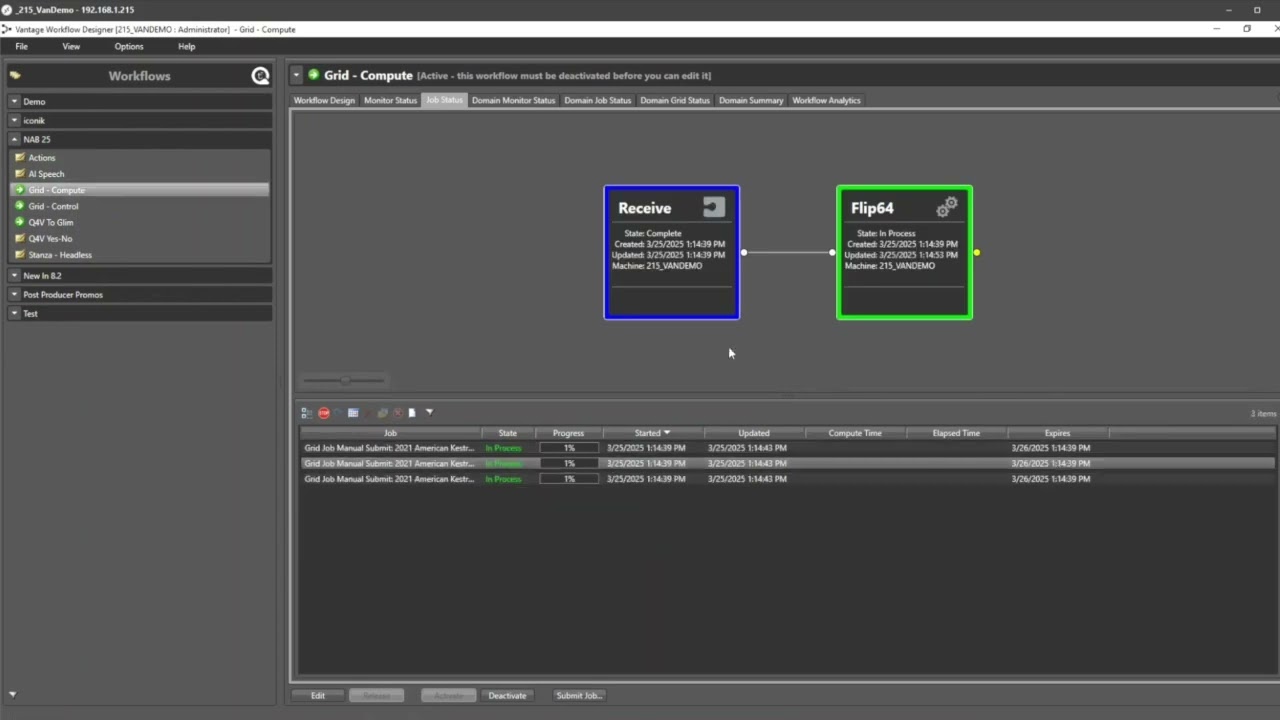The width and height of the screenshot is (1280, 720).
Task: Click the blank document icon in job toolbar
Action: click(x=412, y=413)
